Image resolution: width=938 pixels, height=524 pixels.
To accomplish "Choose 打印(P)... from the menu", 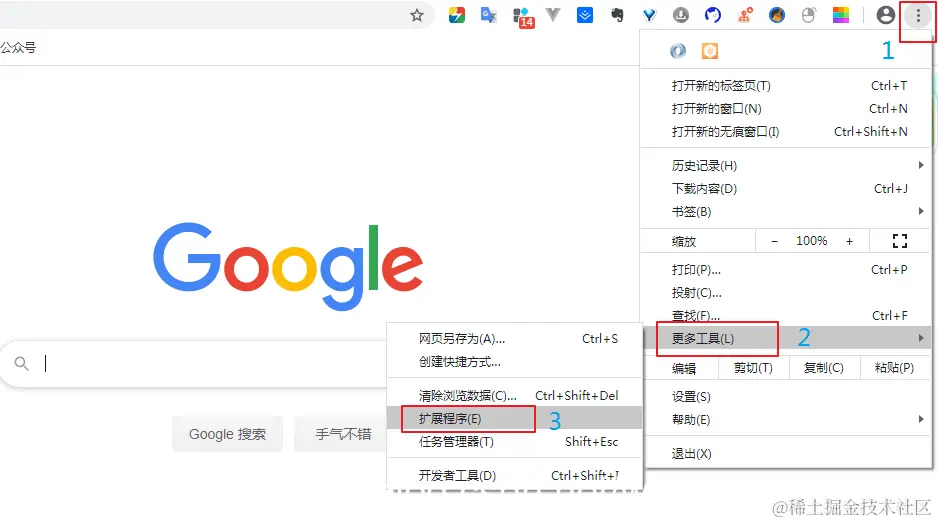I will (785, 270).
